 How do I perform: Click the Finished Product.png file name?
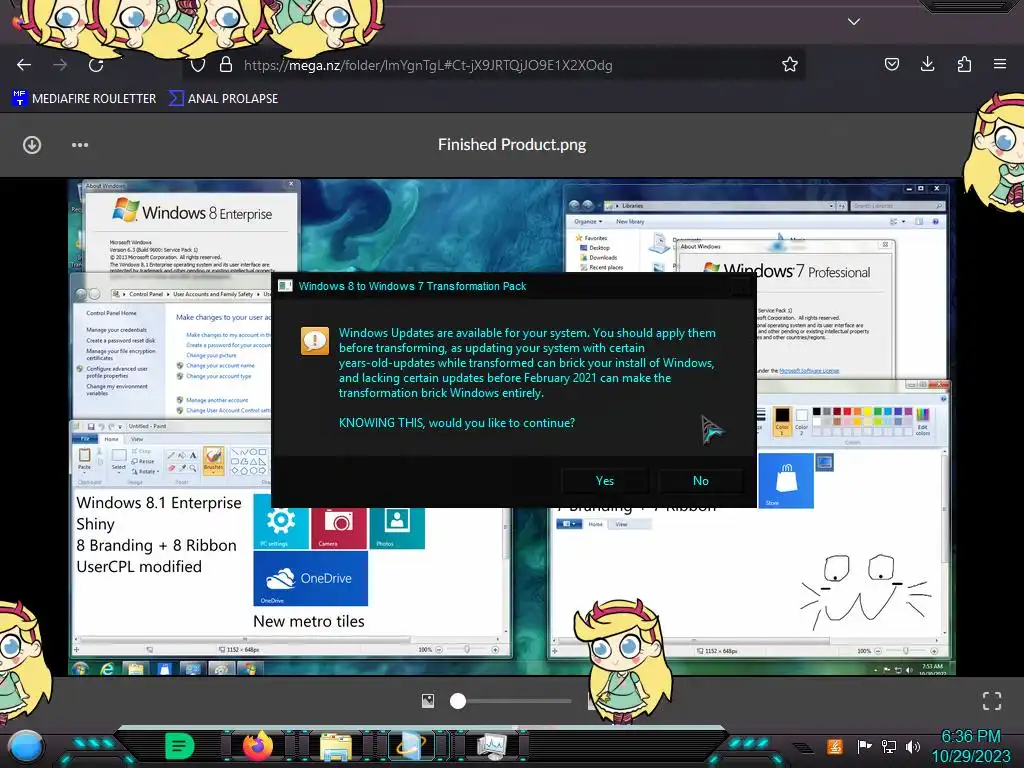[x=512, y=144]
